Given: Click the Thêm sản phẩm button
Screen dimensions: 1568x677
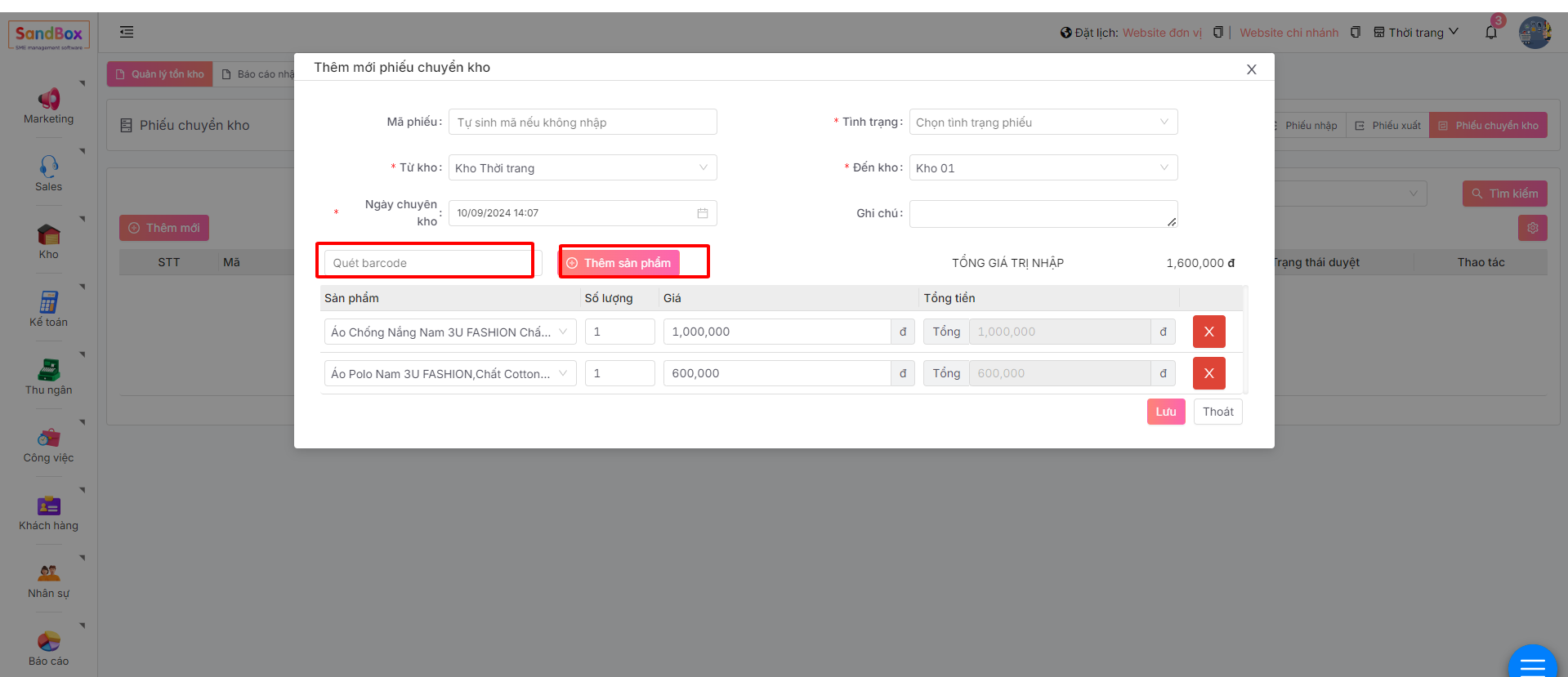Looking at the screenshot, I should (619, 263).
